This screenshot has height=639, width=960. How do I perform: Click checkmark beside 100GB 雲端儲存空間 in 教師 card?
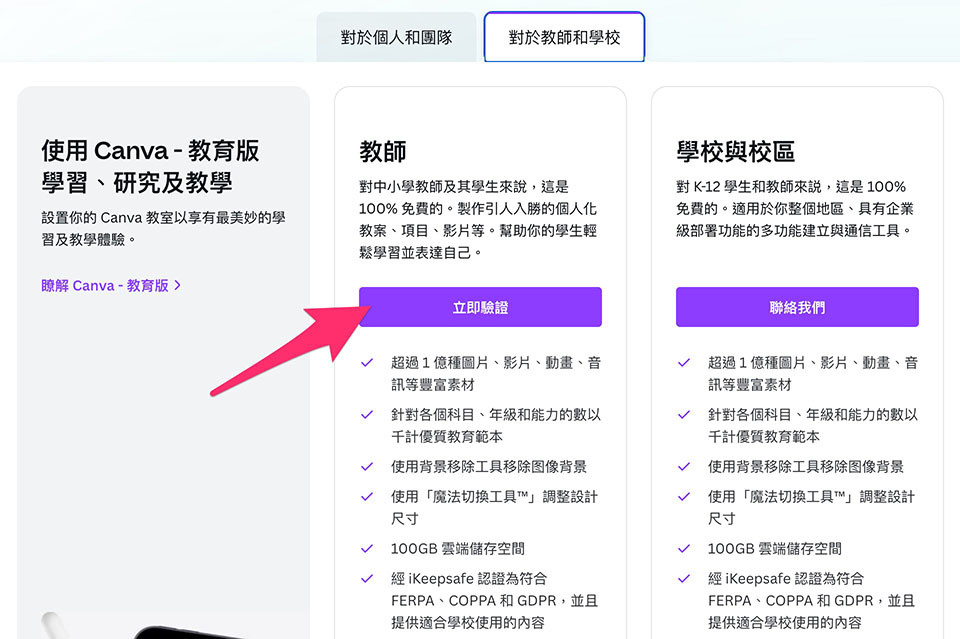(367, 549)
